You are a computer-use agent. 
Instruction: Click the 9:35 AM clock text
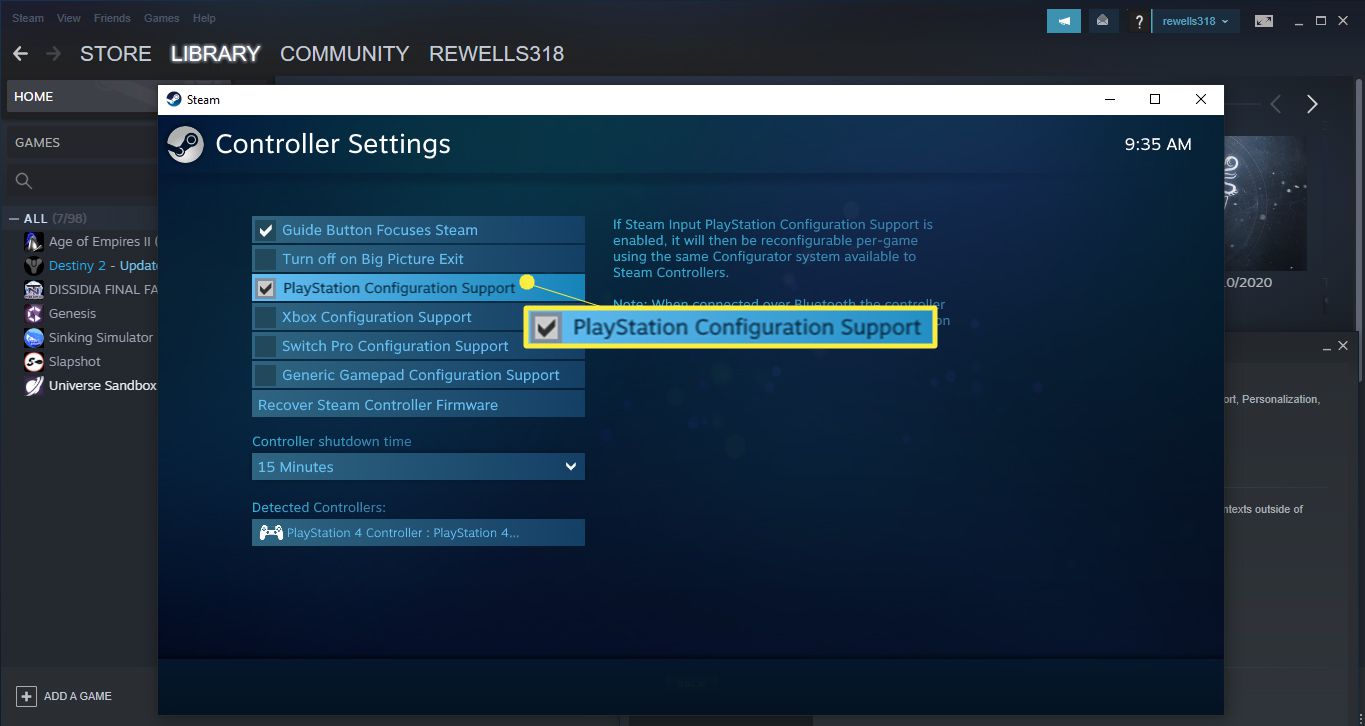point(1158,144)
